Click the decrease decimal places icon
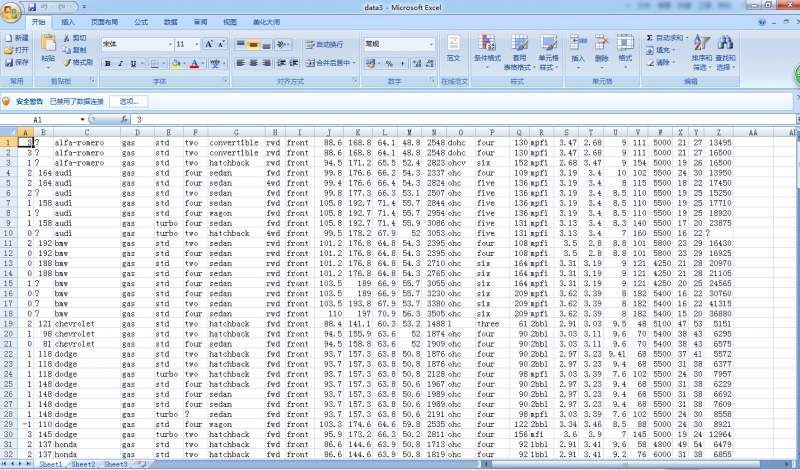 tap(430, 63)
